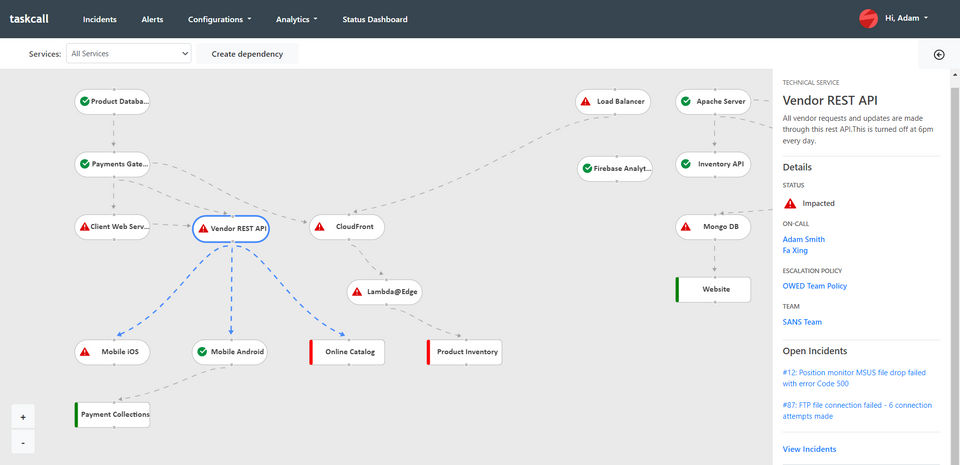Viewport: 960px width, 465px height.
Task: Zoom out with the minus button
Action: [x=23, y=441]
